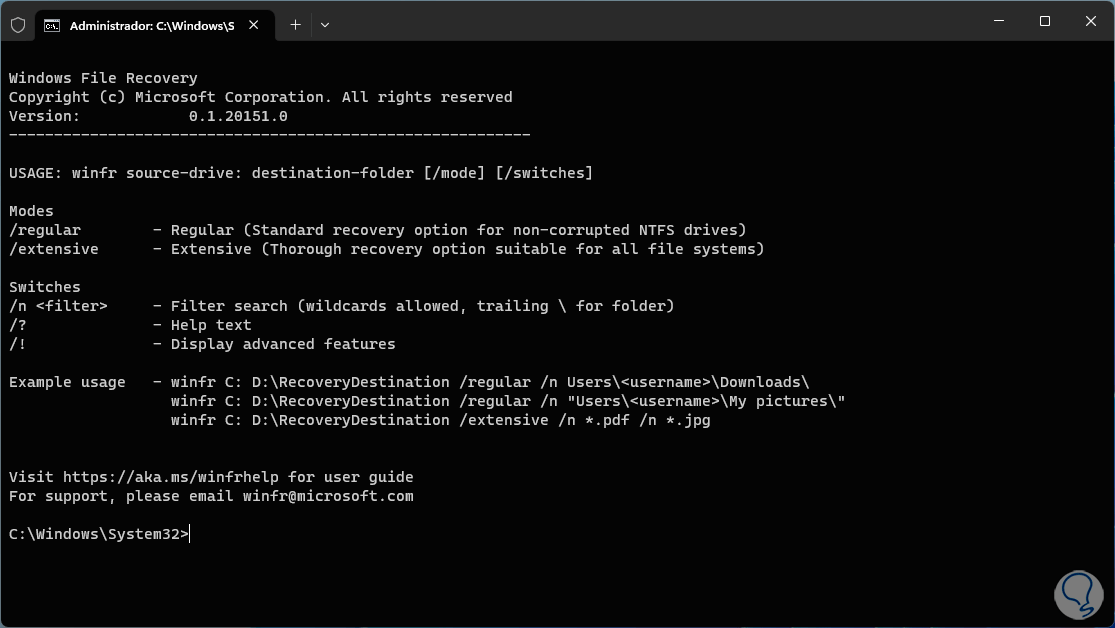Click the /regular mode text

click(45, 230)
